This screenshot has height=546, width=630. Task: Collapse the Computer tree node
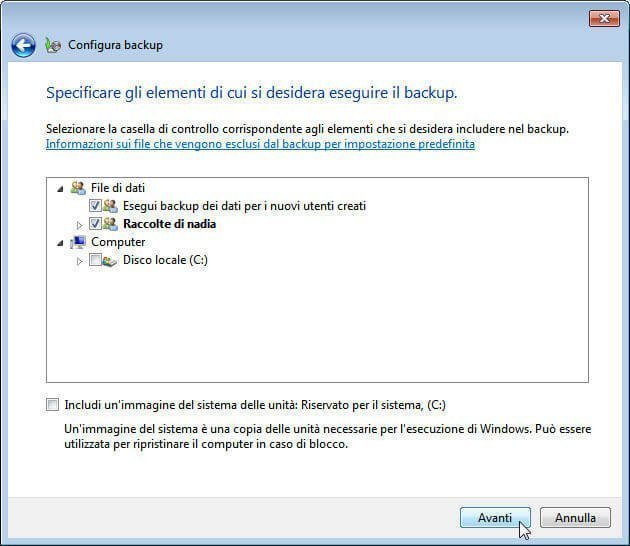click(x=62, y=242)
